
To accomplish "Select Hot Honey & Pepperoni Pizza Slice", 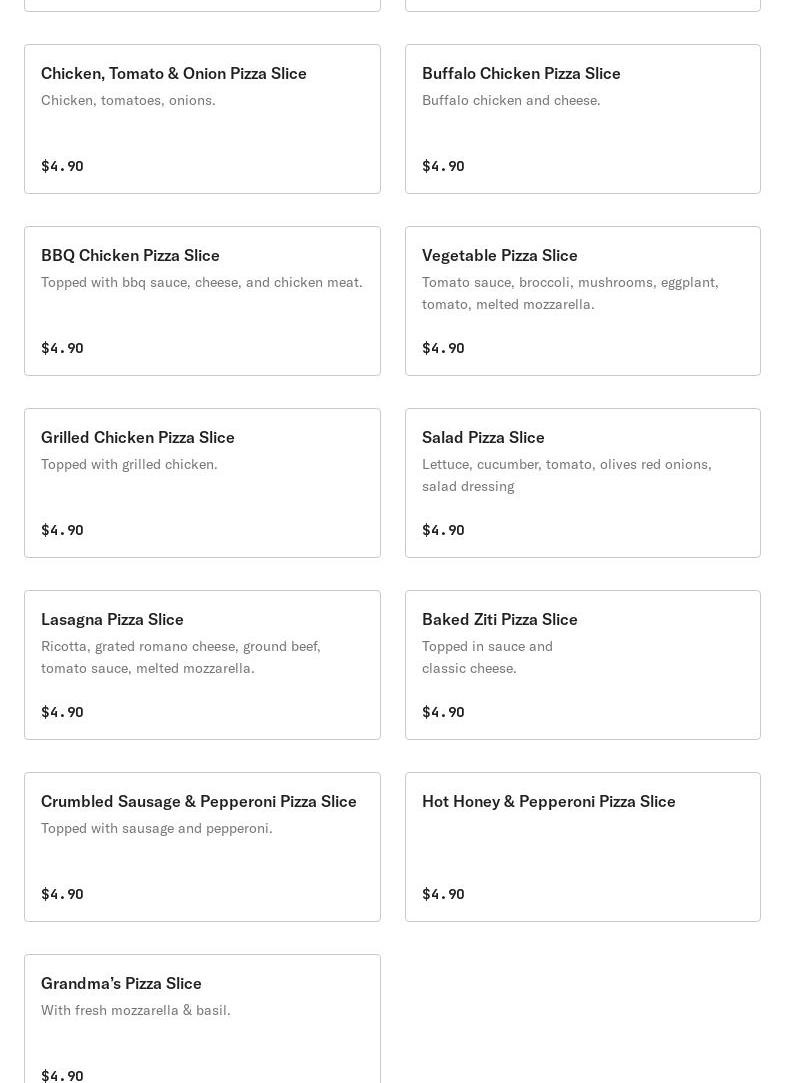I will [549, 801].
